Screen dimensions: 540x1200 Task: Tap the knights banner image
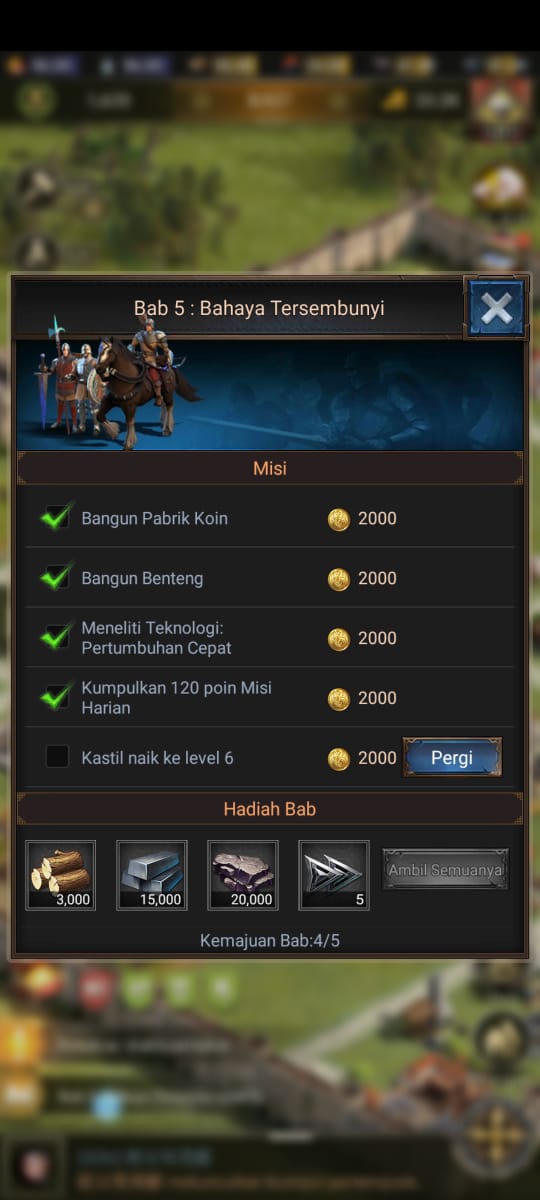tap(270, 395)
